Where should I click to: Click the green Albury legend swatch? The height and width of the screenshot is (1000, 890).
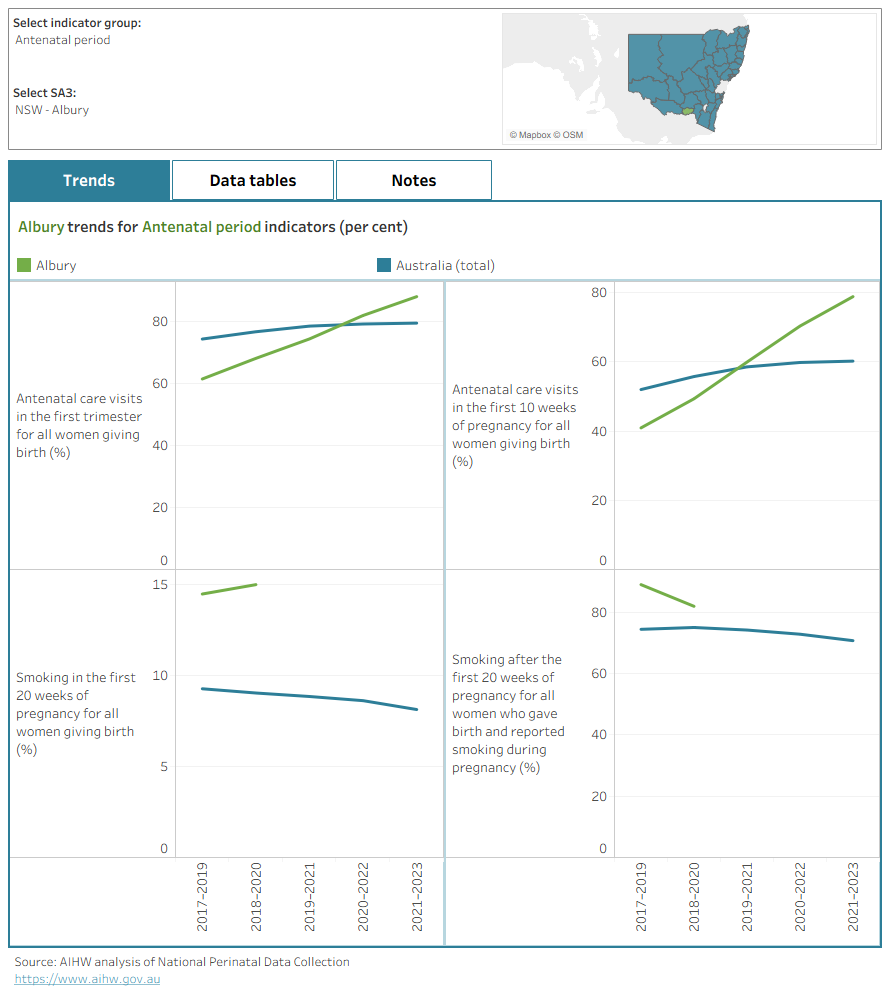24,265
